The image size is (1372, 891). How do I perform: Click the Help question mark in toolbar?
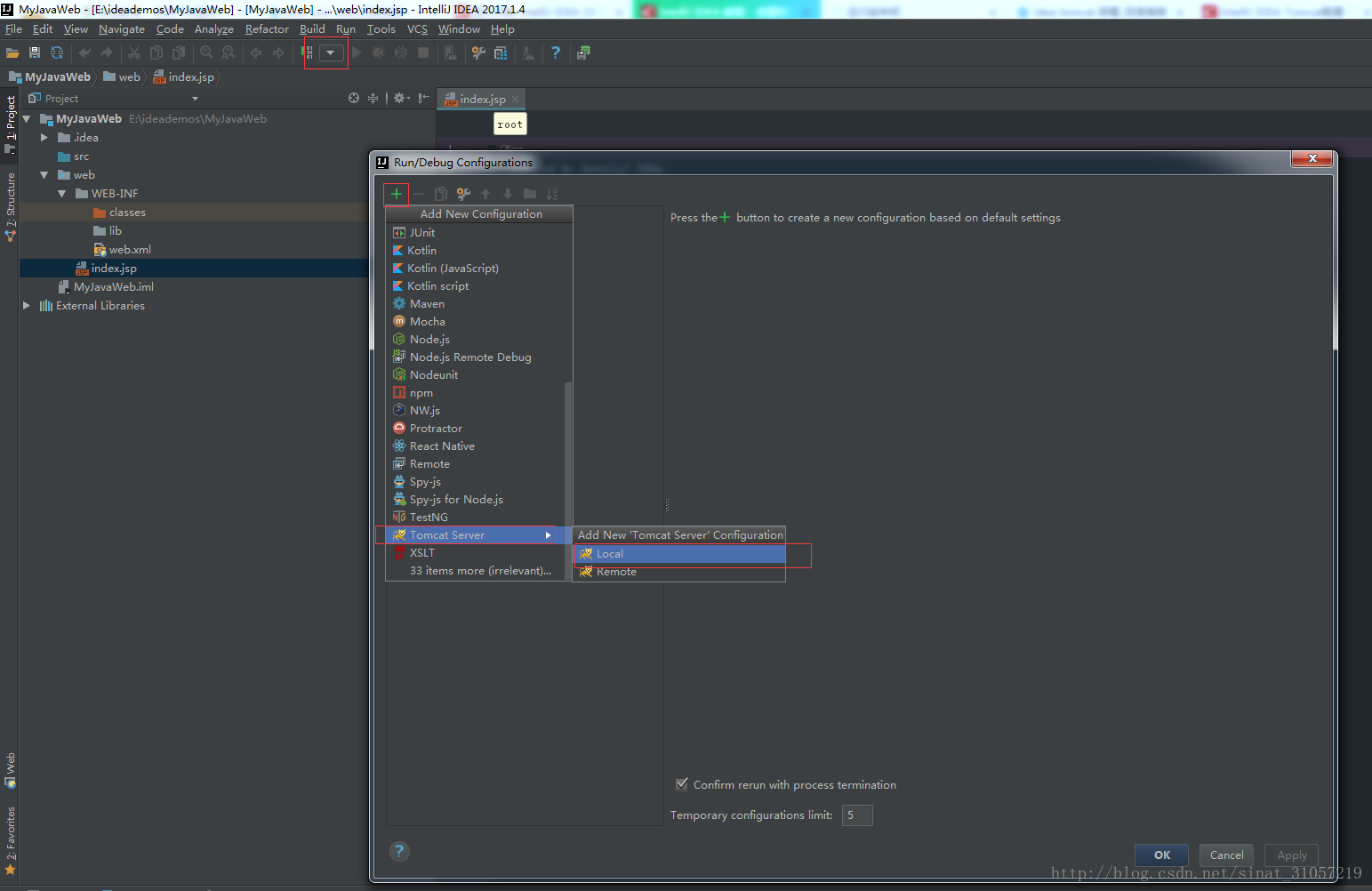coord(556,52)
